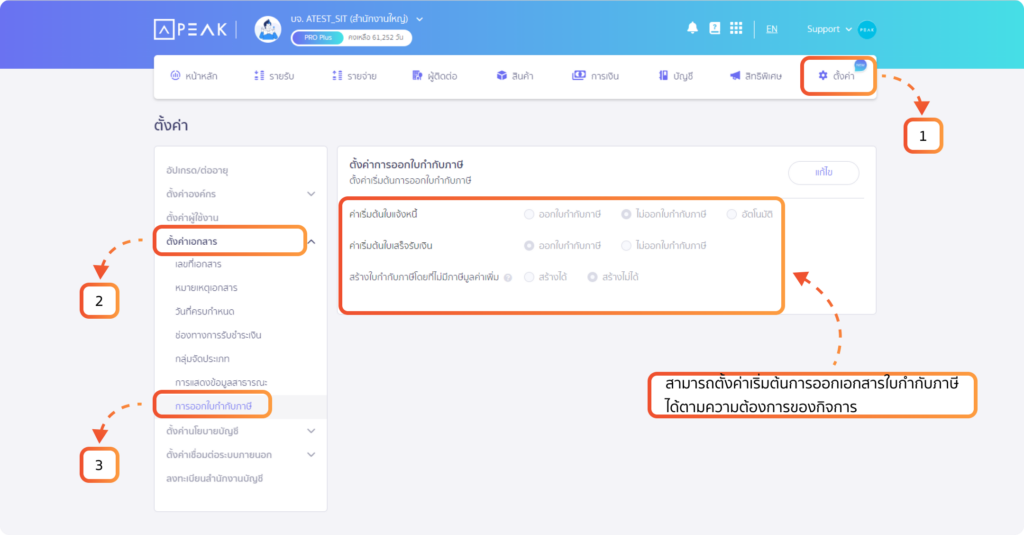The width and height of the screenshot is (1024, 535).
Task: Click the สินค้า product box icon
Action: coord(502,76)
